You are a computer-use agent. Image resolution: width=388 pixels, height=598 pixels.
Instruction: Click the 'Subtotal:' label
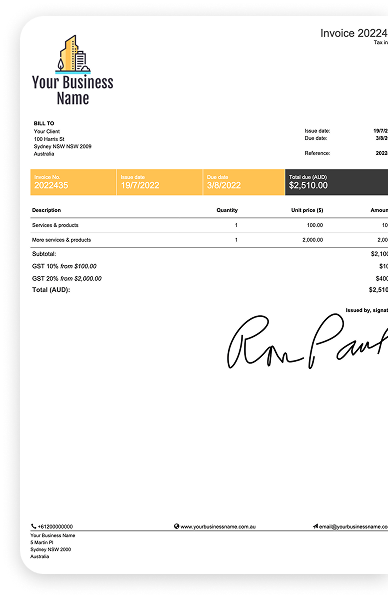44,254
